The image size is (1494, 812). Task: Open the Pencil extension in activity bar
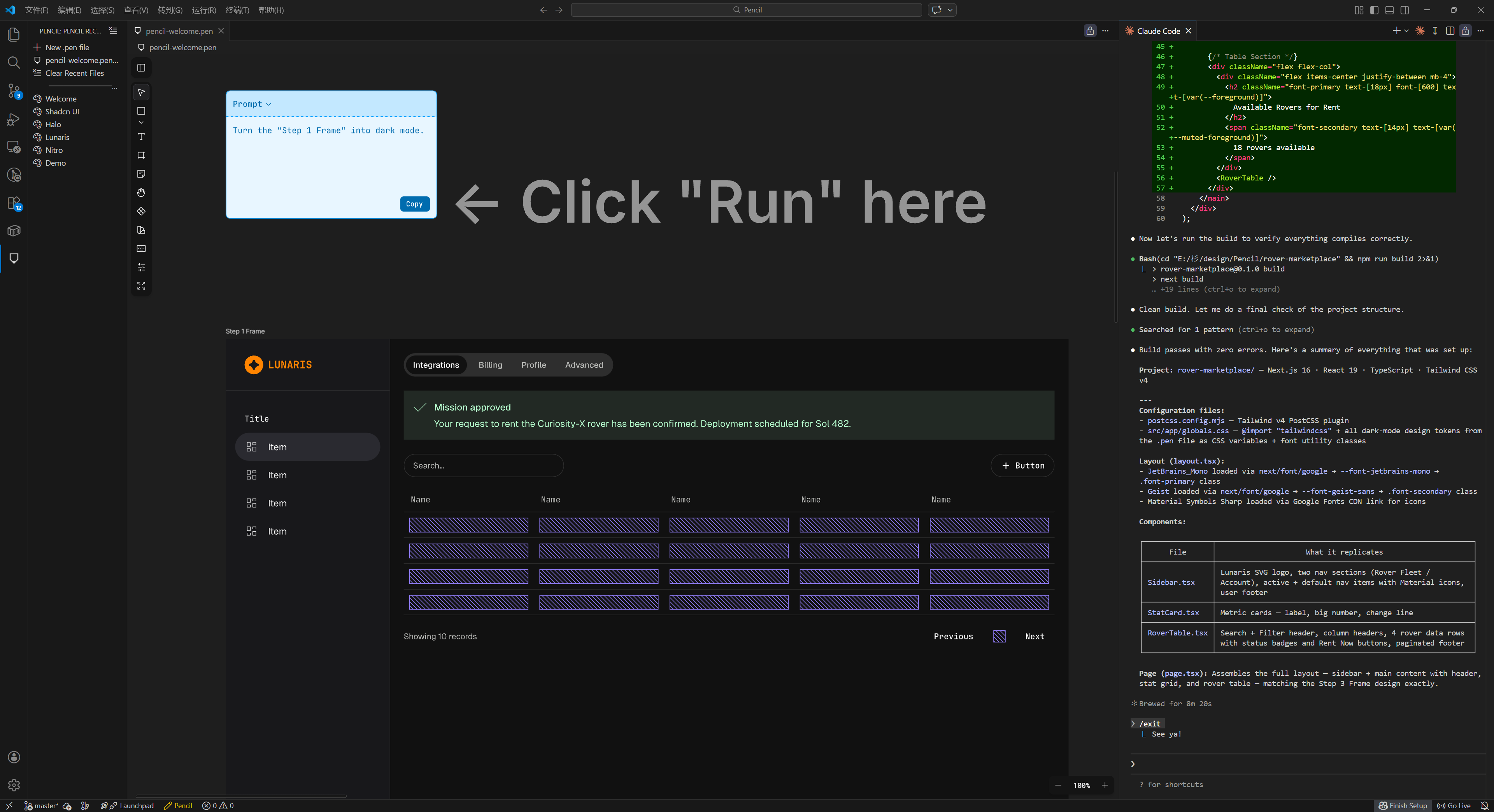coord(14,259)
